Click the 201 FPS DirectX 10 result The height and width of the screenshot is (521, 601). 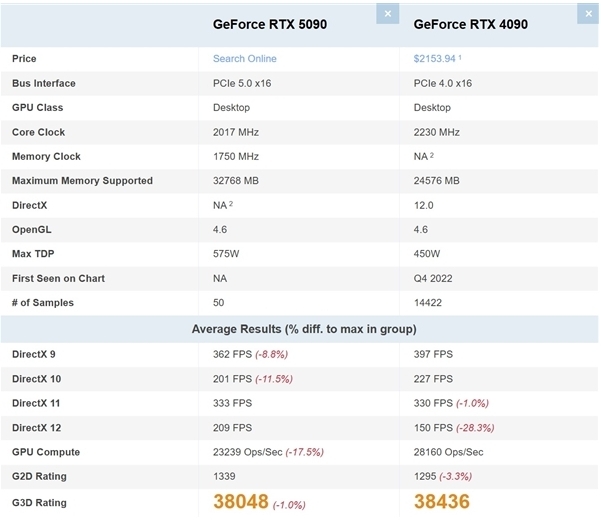[232, 379]
